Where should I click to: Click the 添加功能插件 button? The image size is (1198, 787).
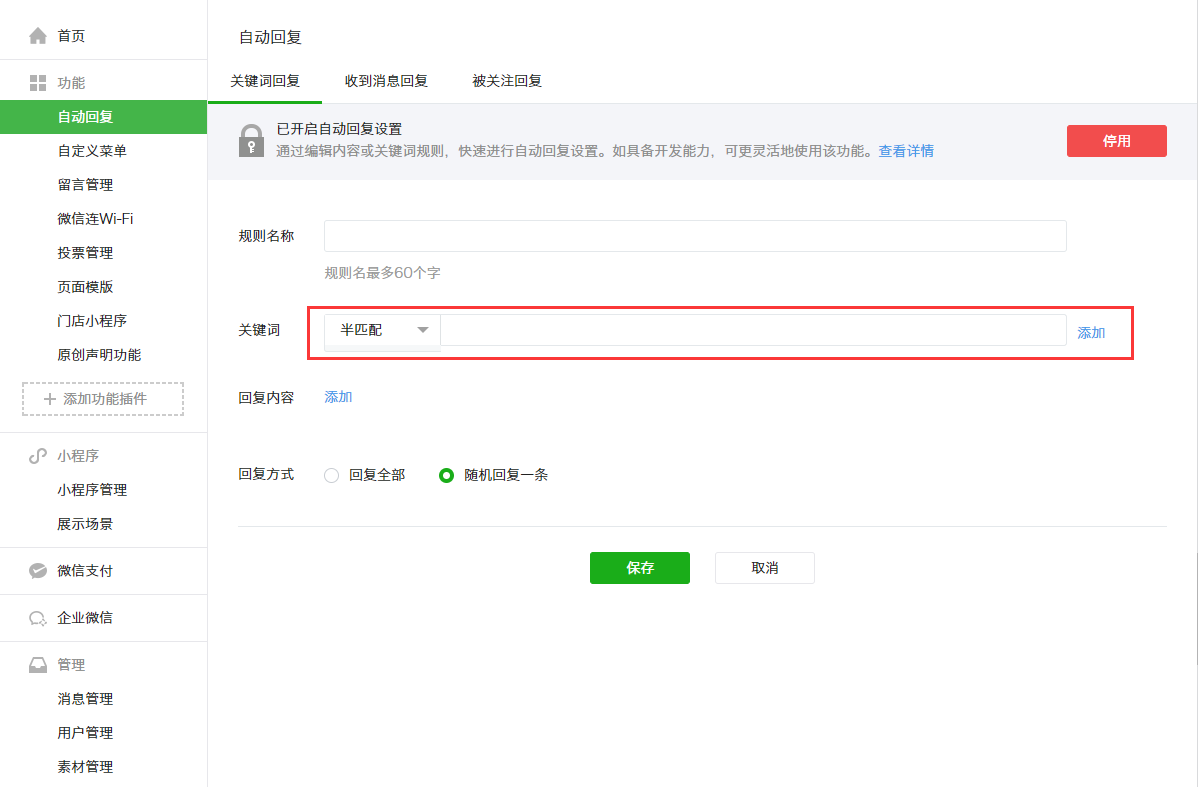click(x=103, y=399)
